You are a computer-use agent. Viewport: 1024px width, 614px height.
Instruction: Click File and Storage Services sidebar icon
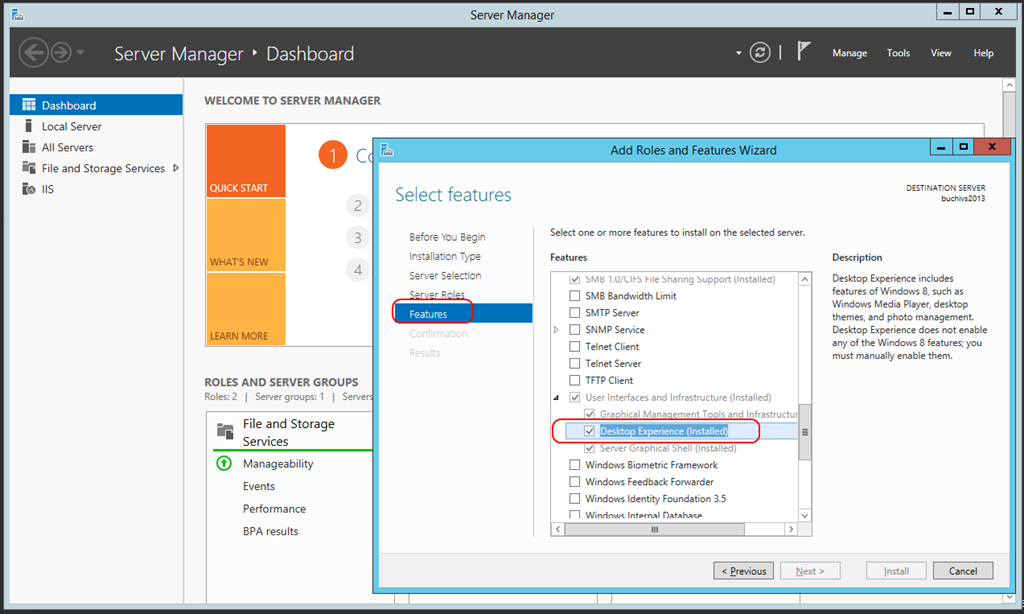[29, 168]
